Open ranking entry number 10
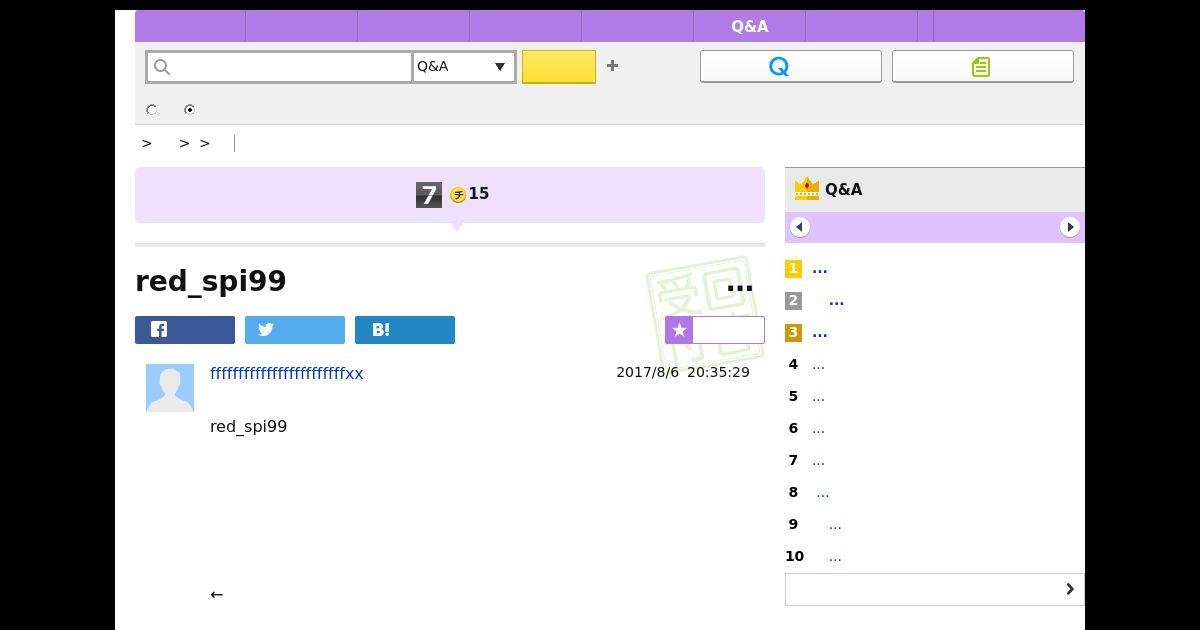The width and height of the screenshot is (1200, 630). (835, 557)
